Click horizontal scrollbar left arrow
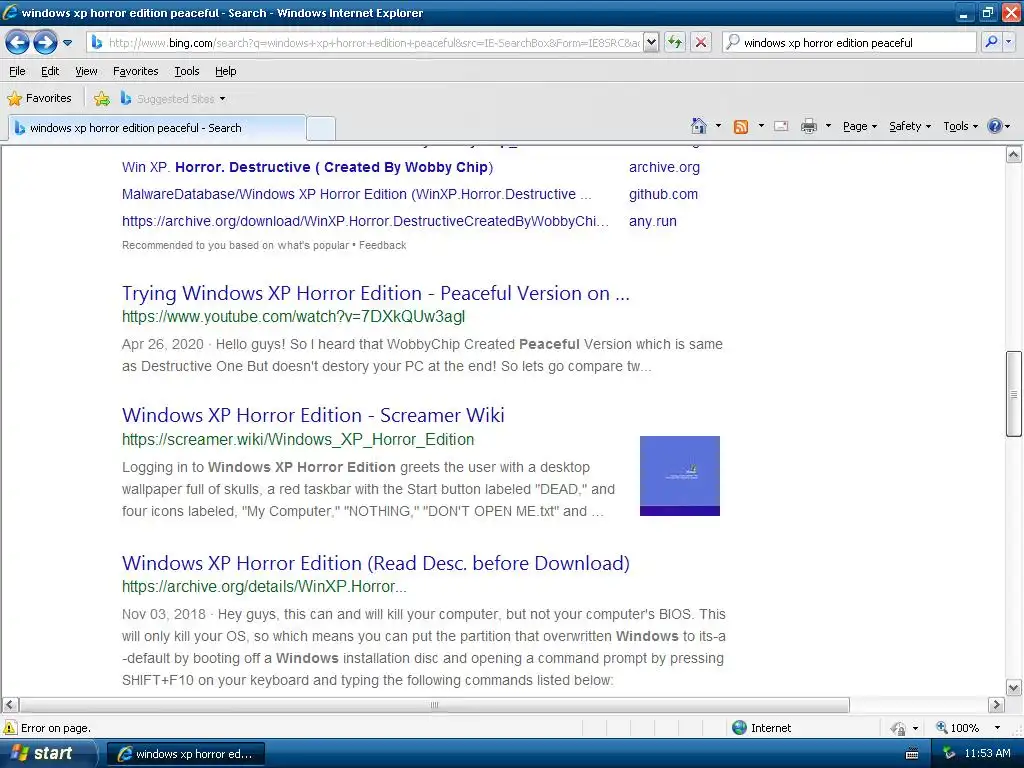Image resolution: width=1024 pixels, height=768 pixels. (x=9, y=705)
